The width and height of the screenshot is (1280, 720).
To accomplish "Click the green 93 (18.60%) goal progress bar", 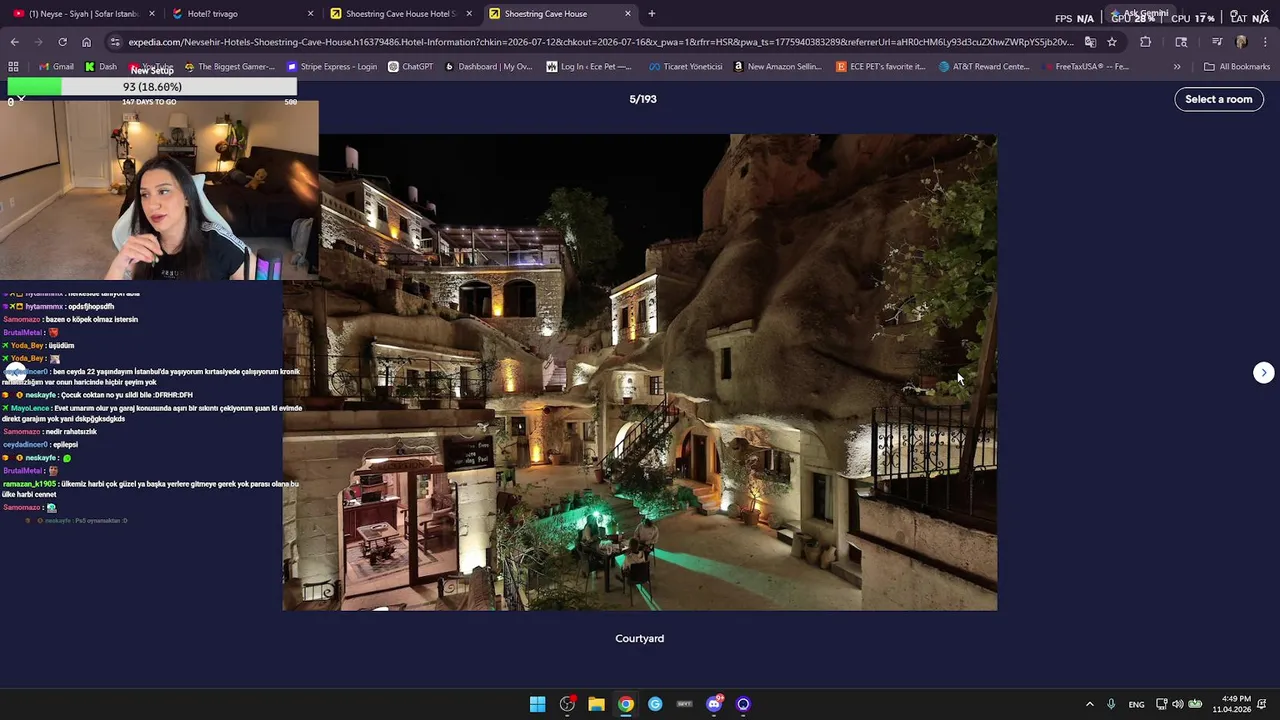I will (x=152, y=87).
